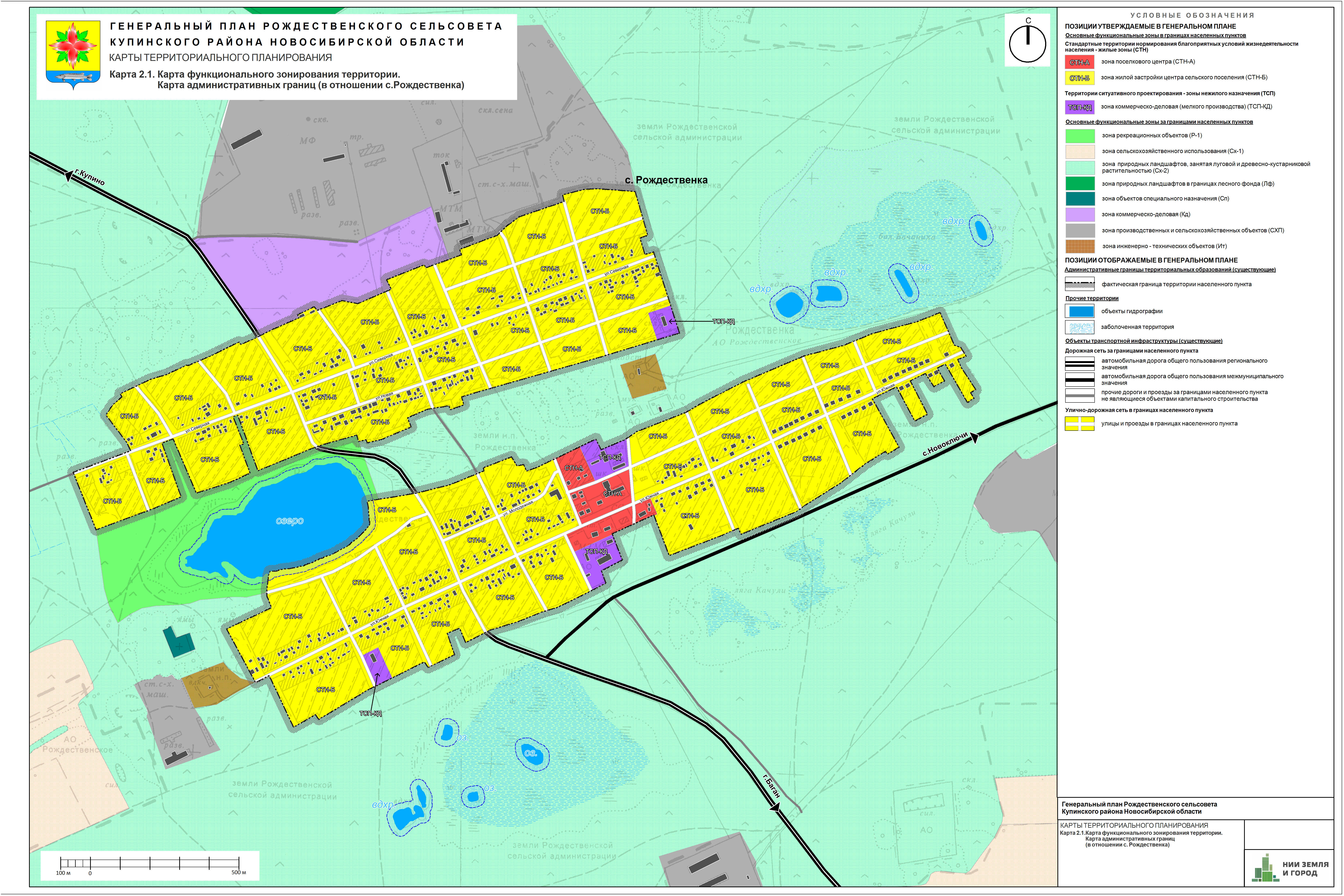Click the 'УСЛОВНЫЕ ОБОЗНАЧЕНИЯ' legend heading
Image resolution: width=1344 pixels, height=896 pixels.
[1193, 15]
